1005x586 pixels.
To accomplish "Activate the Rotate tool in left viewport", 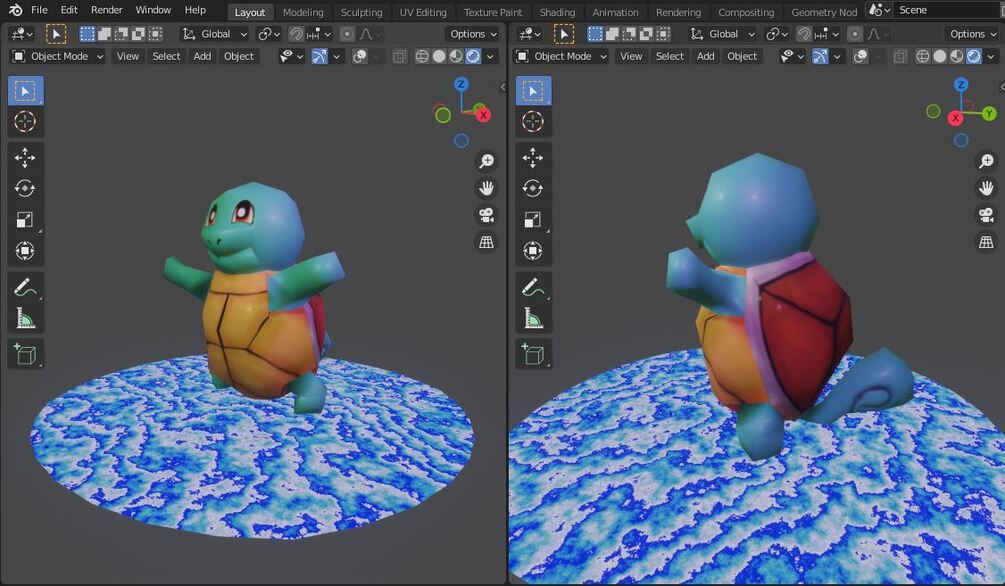I will click(26, 188).
